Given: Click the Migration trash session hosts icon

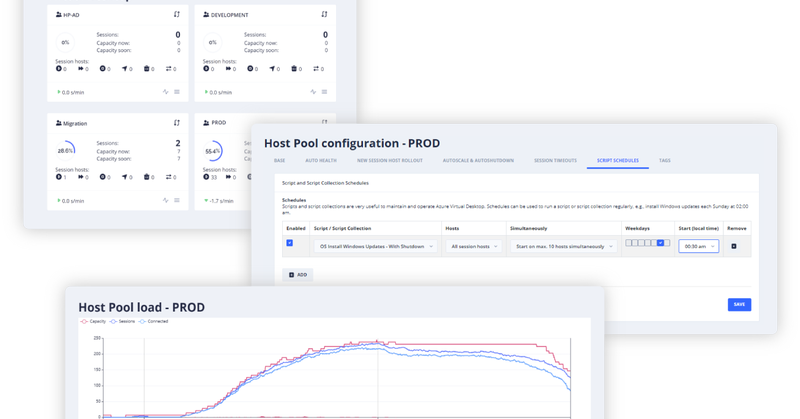Looking at the screenshot, I should [x=146, y=177].
